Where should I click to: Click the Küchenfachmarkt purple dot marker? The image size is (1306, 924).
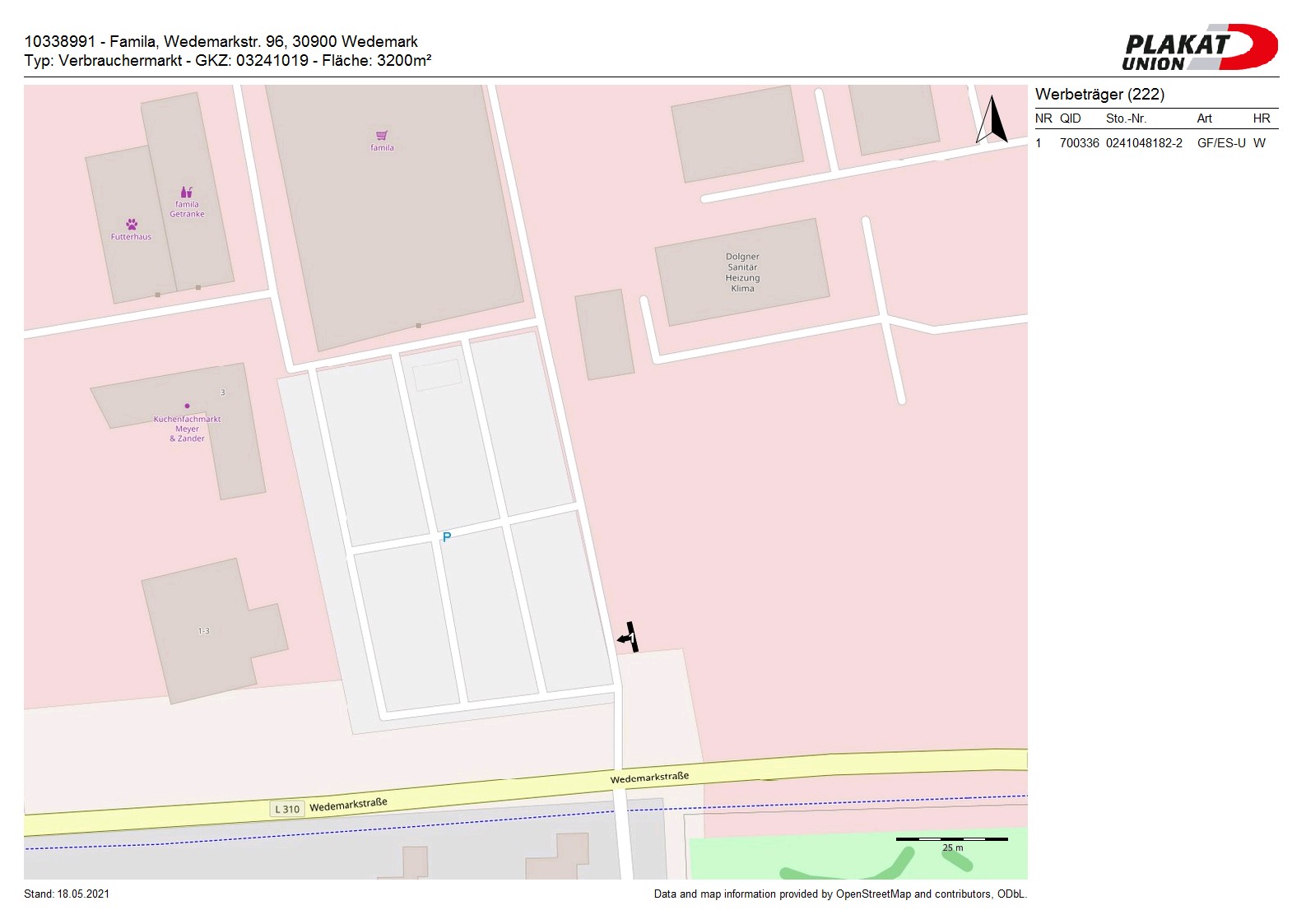pyautogui.click(x=188, y=406)
